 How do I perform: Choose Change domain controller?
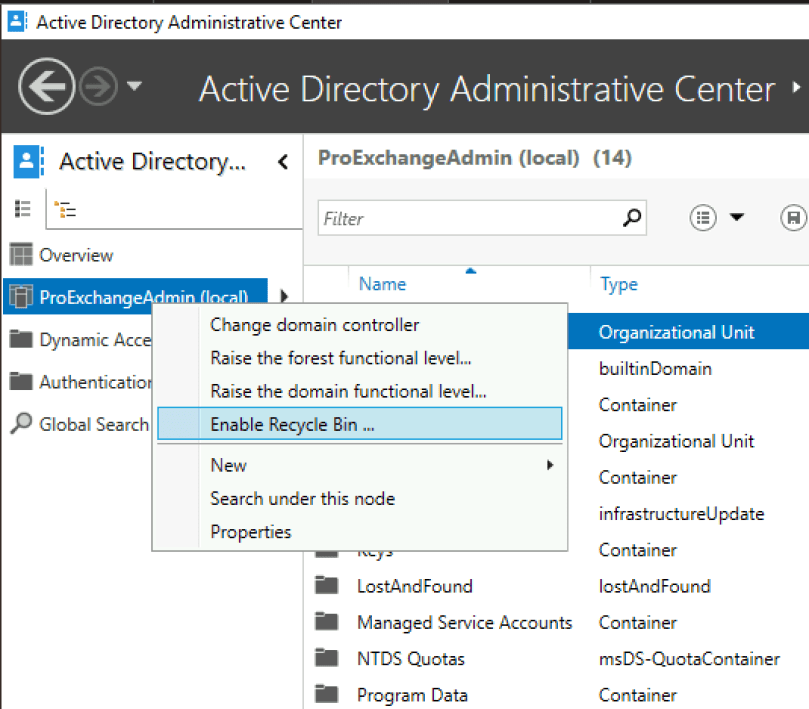pos(314,324)
